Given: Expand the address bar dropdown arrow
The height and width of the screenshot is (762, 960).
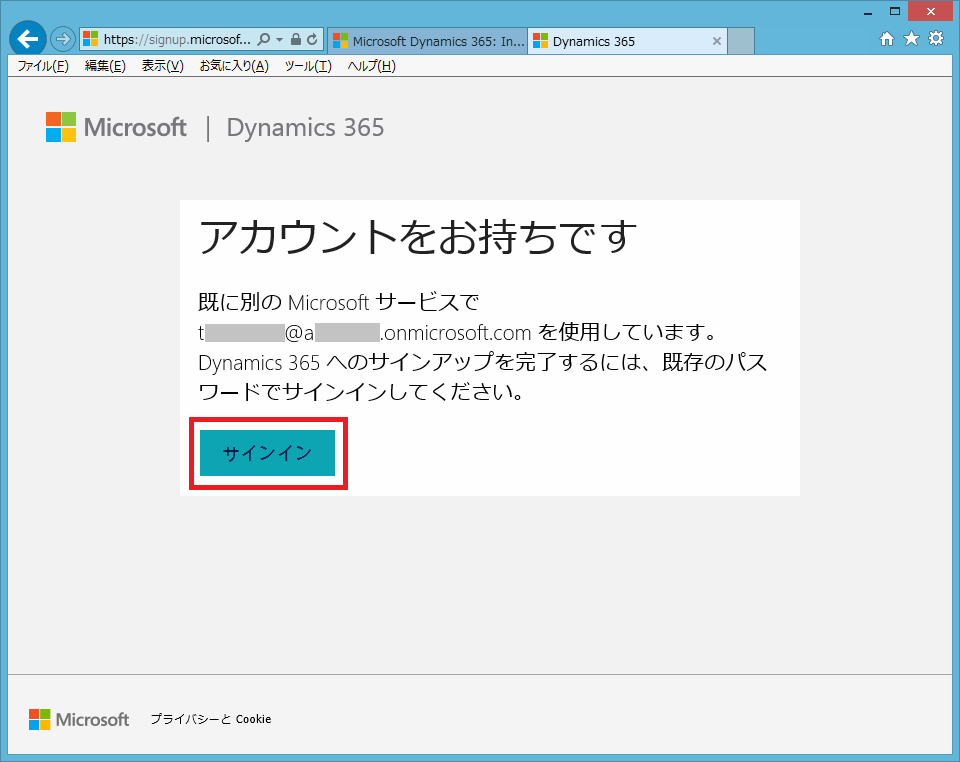Looking at the screenshot, I should point(279,40).
